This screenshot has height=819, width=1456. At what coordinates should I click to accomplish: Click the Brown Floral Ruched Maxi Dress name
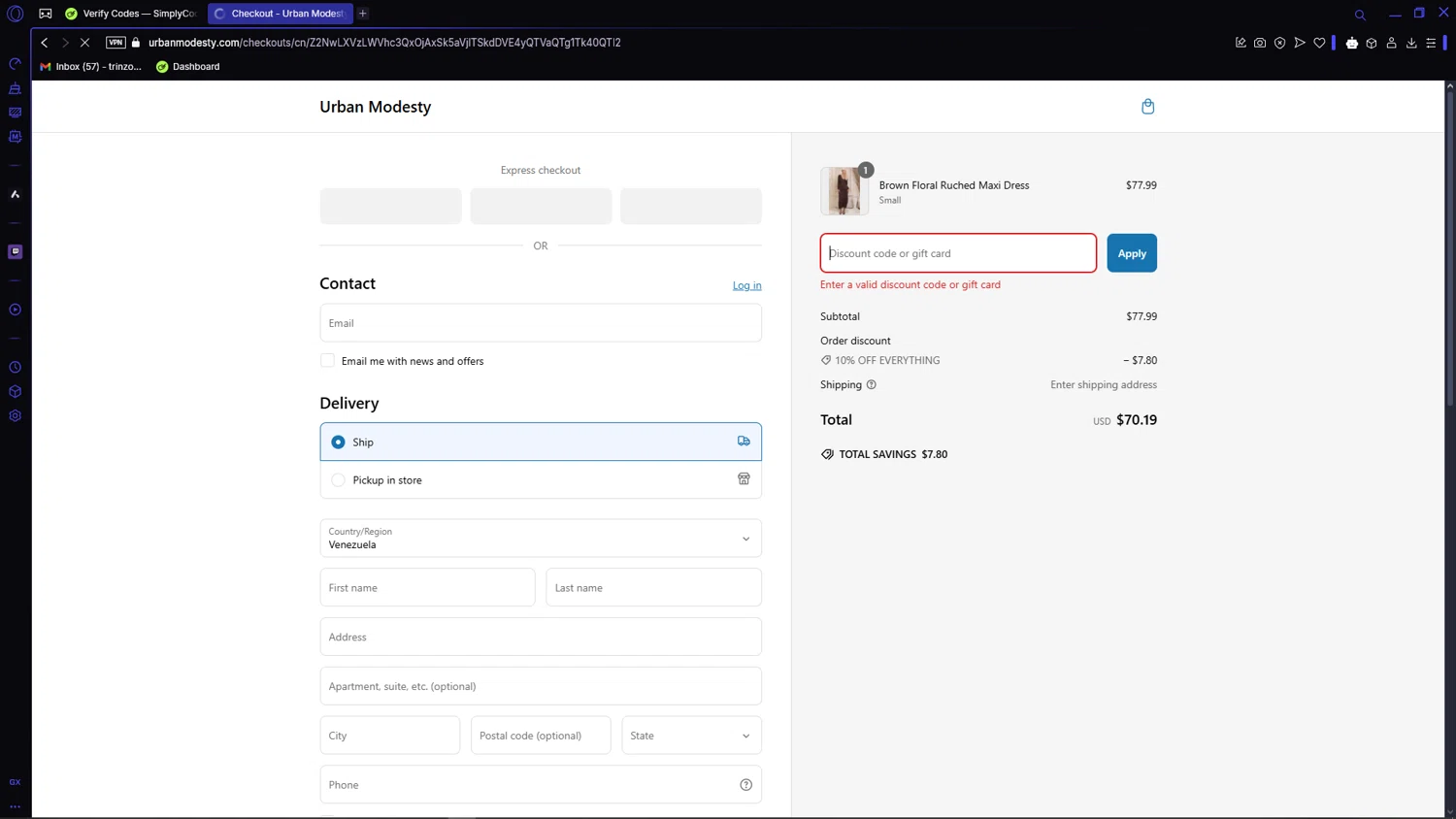coord(954,185)
